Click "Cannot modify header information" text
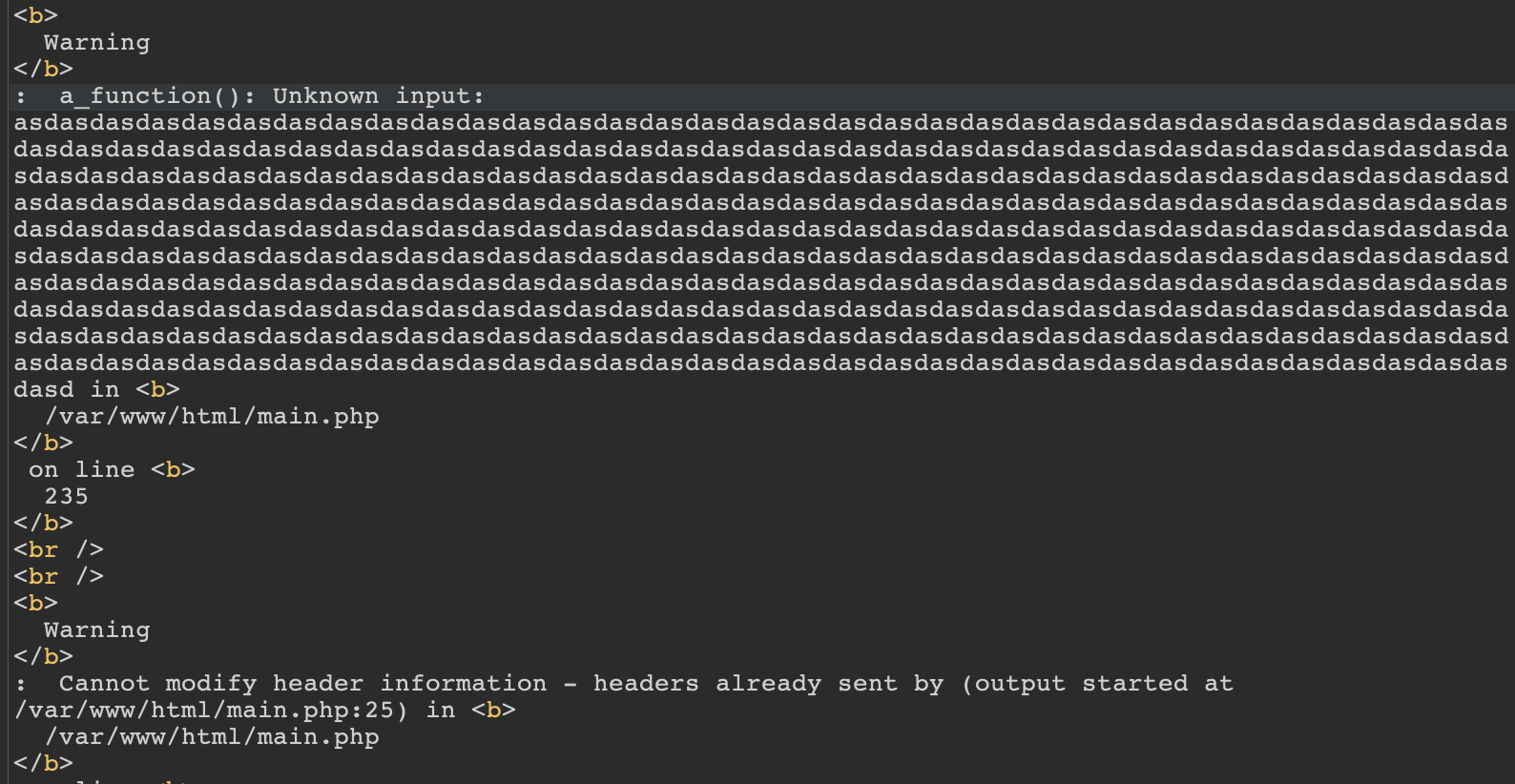Image resolution: width=1515 pixels, height=784 pixels. (302, 684)
